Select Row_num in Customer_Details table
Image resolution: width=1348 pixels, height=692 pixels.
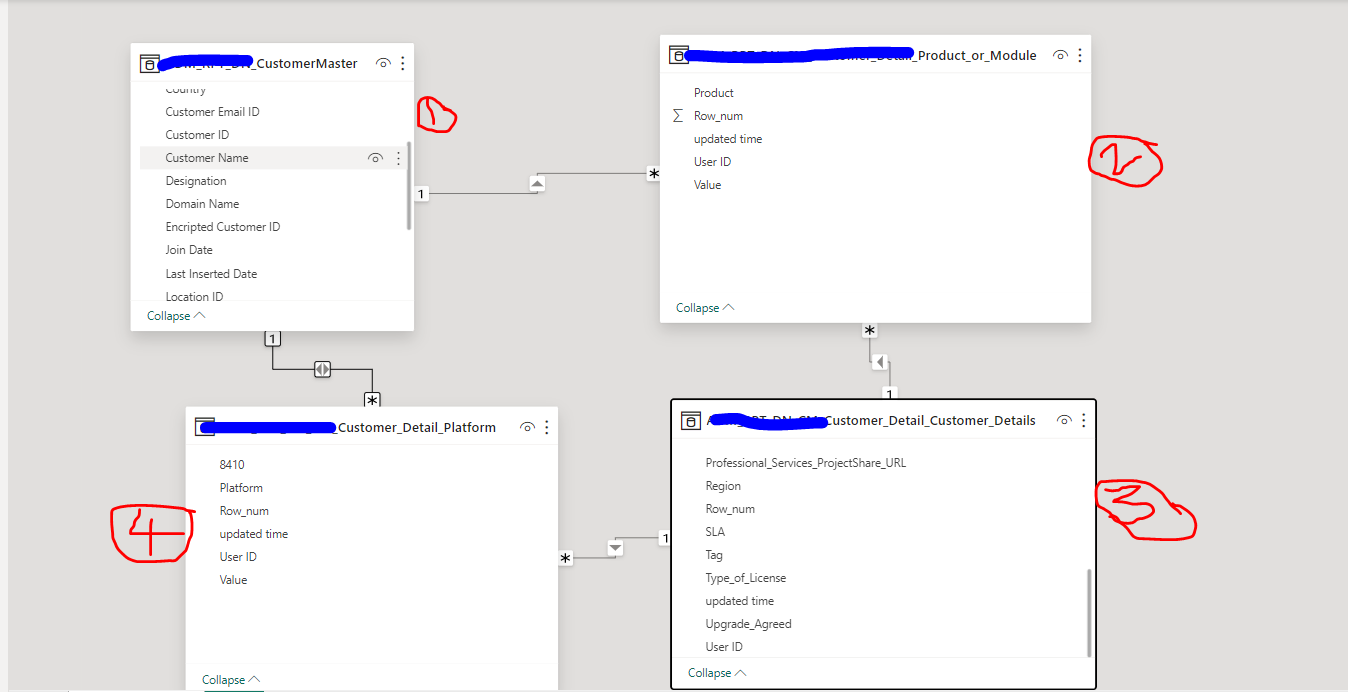coord(730,509)
